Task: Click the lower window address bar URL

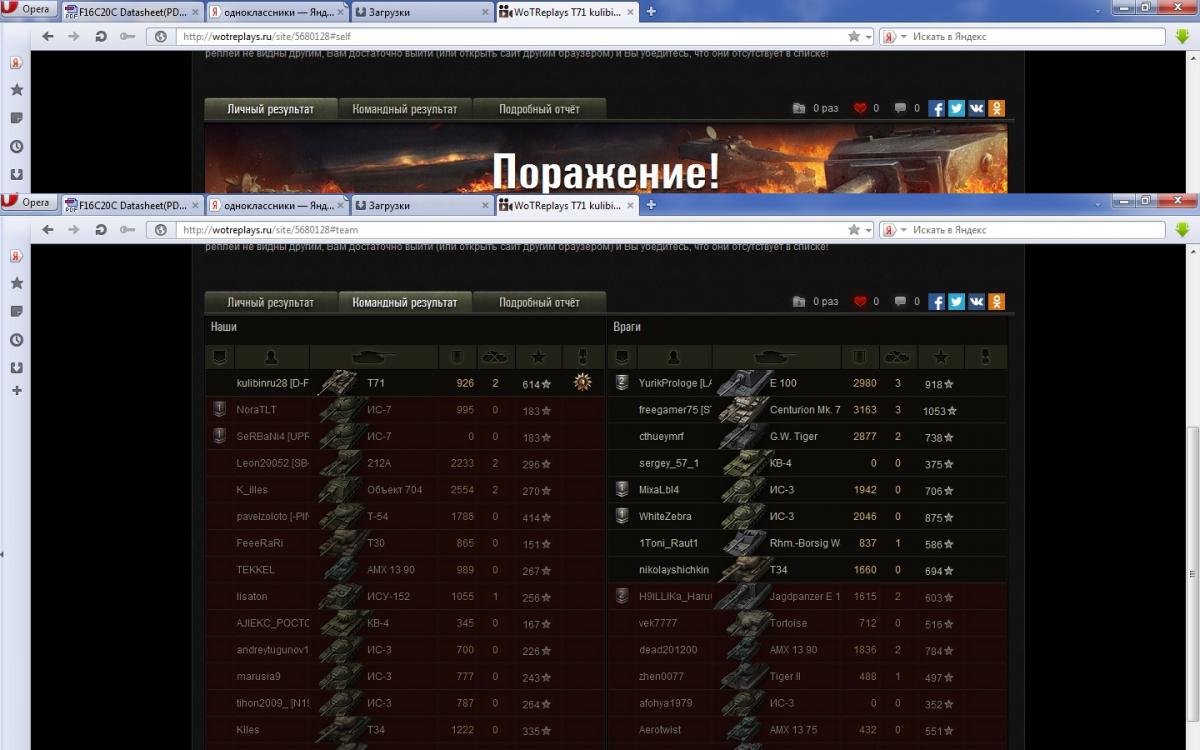Action: pos(270,230)
